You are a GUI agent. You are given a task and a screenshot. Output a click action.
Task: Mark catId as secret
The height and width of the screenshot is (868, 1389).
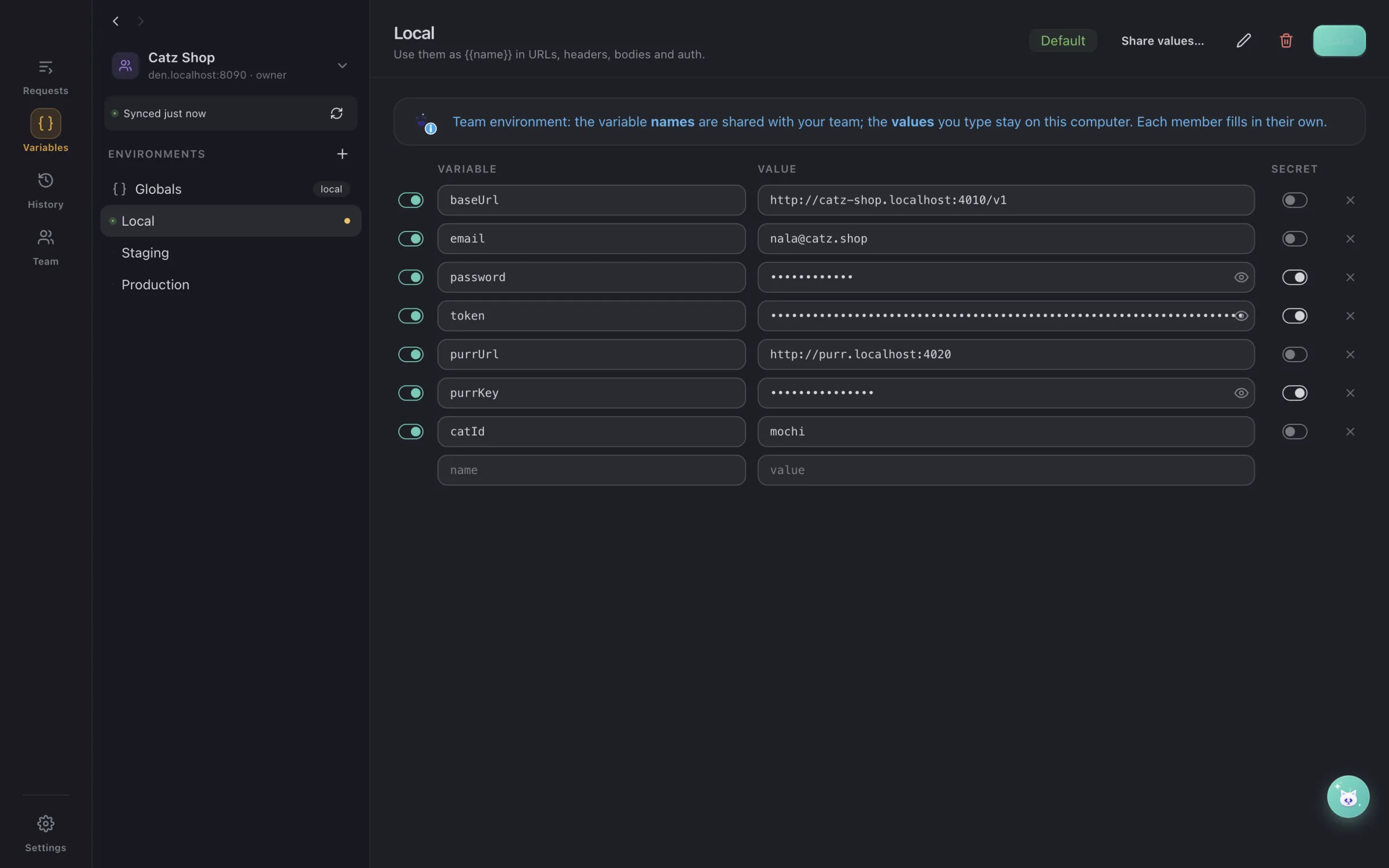coord(1294,432)
